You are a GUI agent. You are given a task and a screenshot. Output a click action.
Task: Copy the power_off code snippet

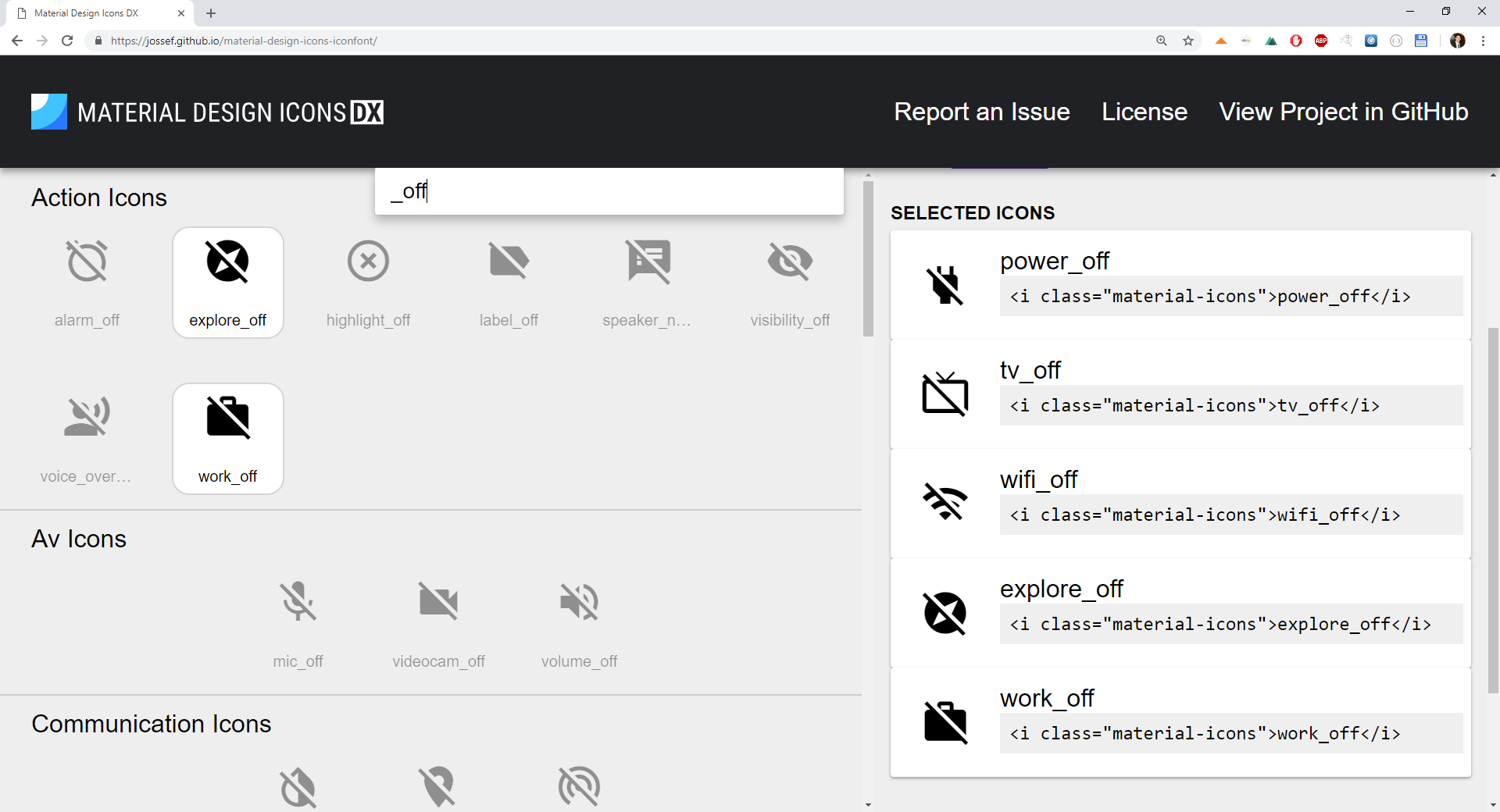click(1231, 296)
